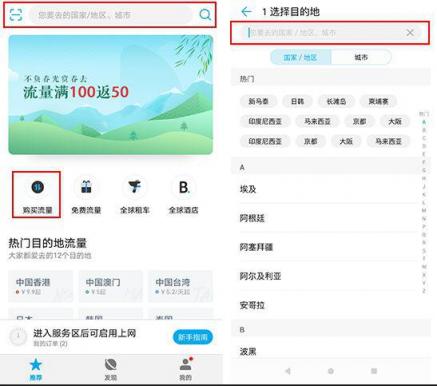This screenshot has height=386, width=437.
Task: Choose the 新马泰 hot destination chip
Action: pyautogui.click(x=258, y=101)
